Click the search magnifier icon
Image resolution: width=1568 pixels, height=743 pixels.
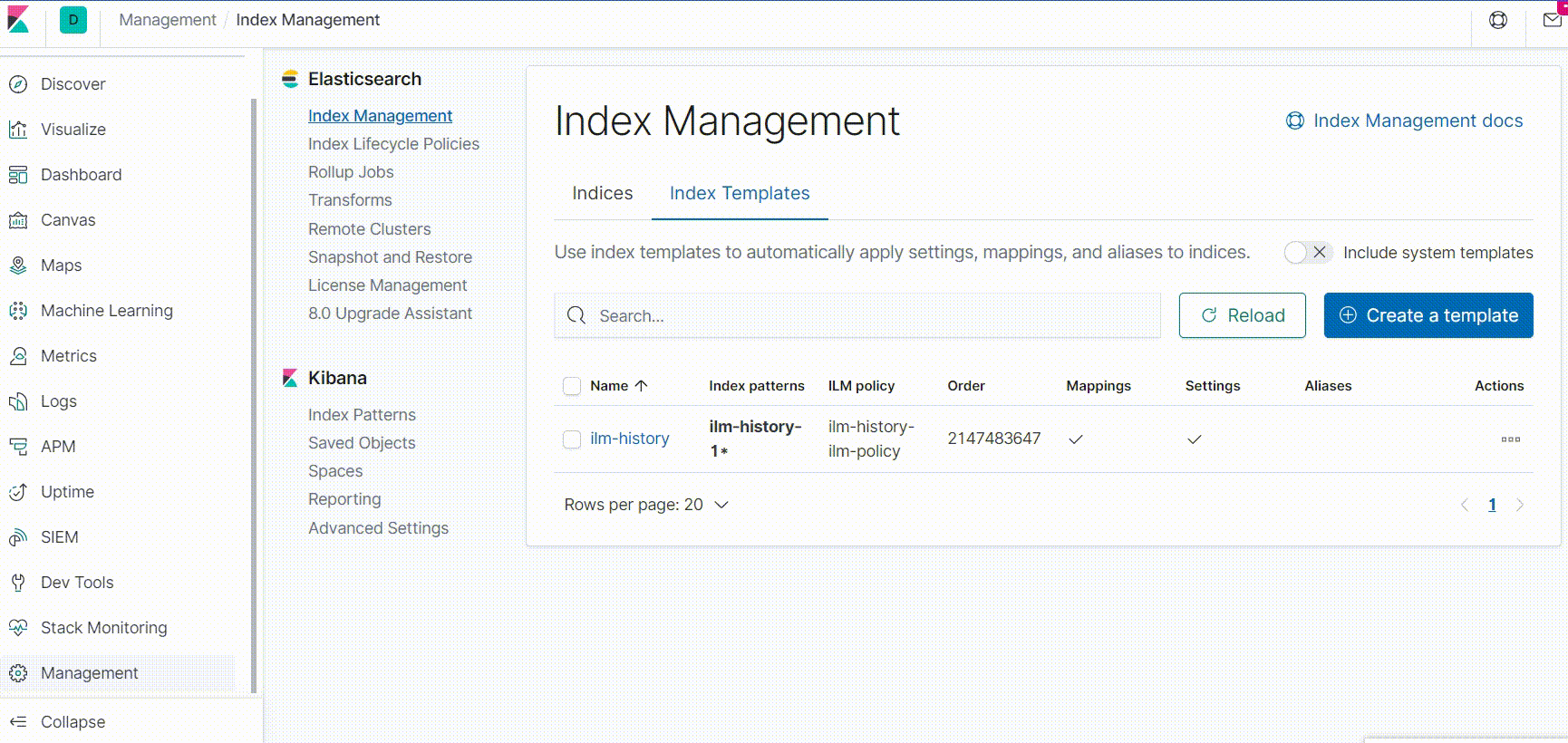(576, 315)
